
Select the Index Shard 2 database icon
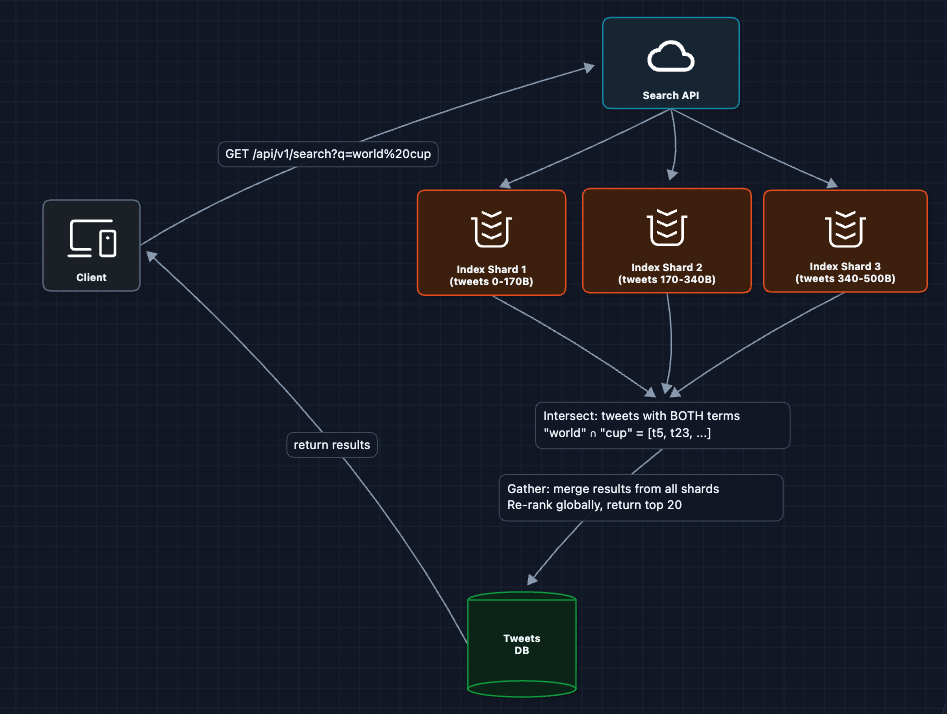(x=666, y=228)
